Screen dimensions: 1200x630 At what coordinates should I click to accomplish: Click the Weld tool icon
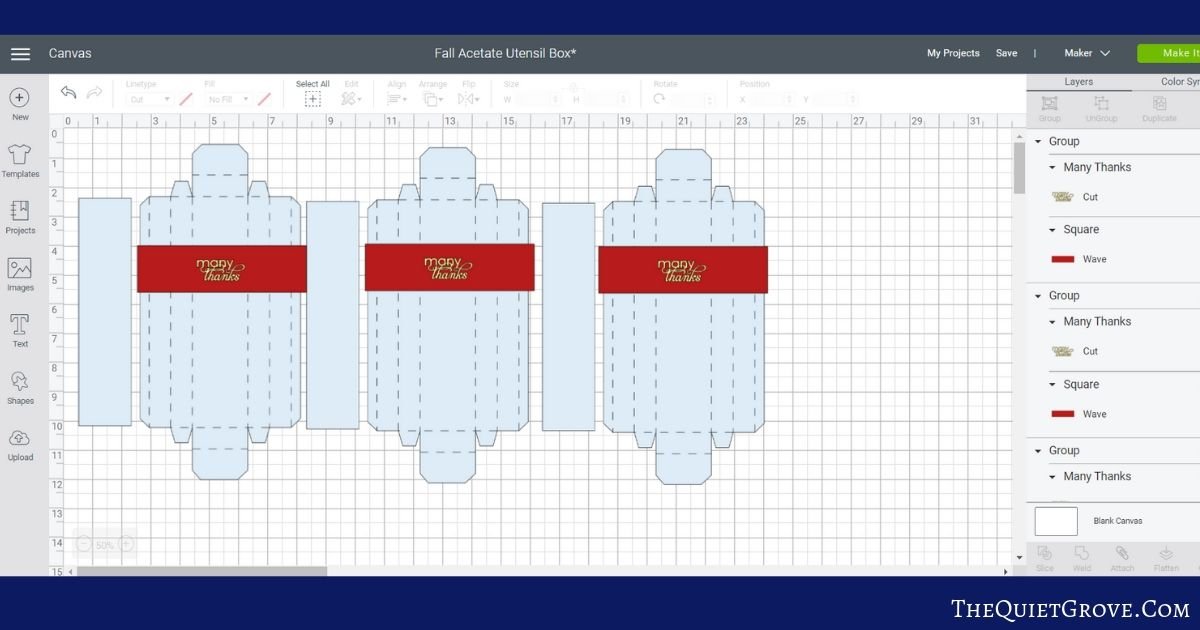pos(1082,553)
